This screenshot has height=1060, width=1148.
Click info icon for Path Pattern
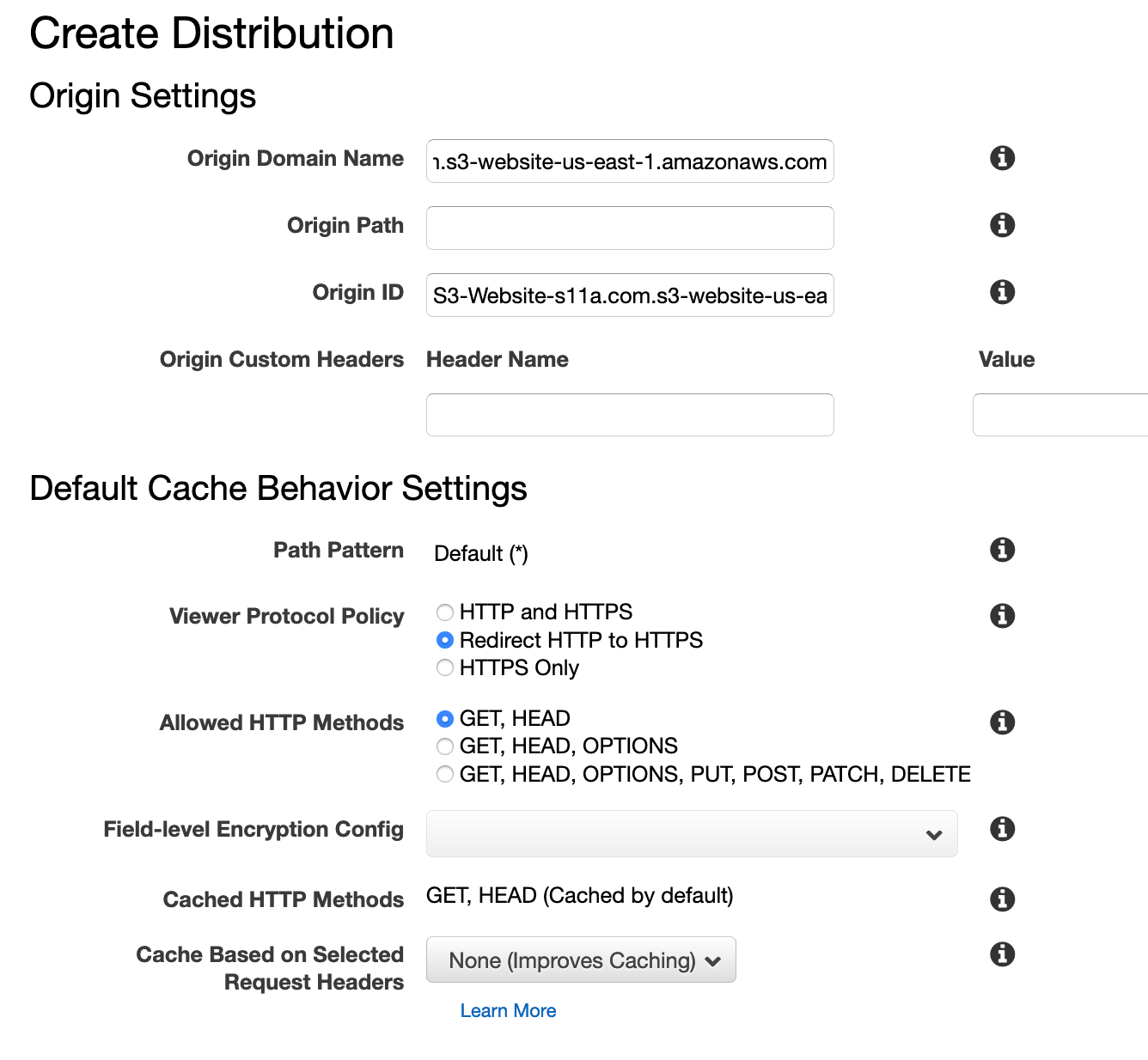point(1002,550)
